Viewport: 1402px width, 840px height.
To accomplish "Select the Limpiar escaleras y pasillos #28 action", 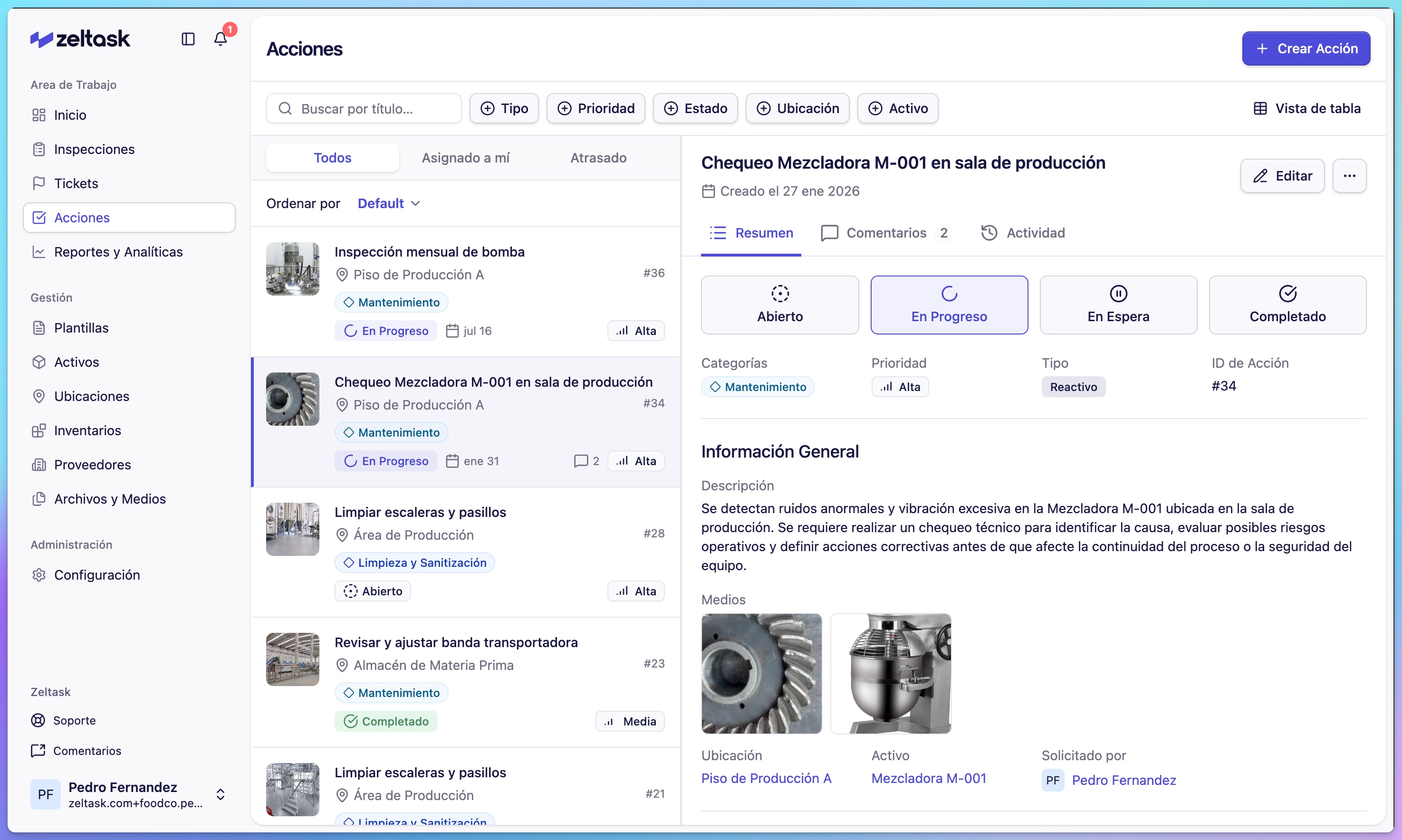I will pos(465,553).
